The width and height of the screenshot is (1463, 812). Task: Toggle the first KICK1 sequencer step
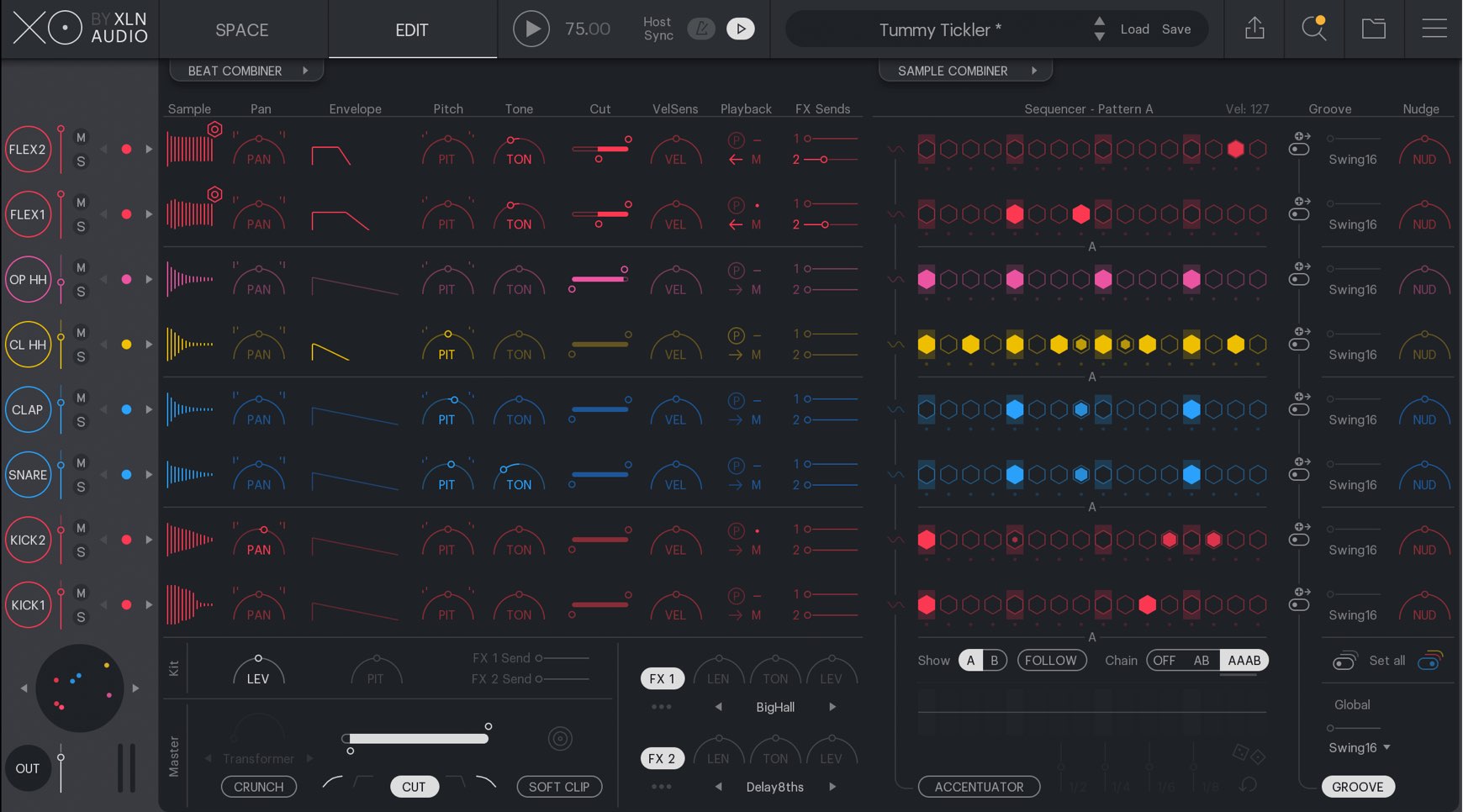click(927, 604)
